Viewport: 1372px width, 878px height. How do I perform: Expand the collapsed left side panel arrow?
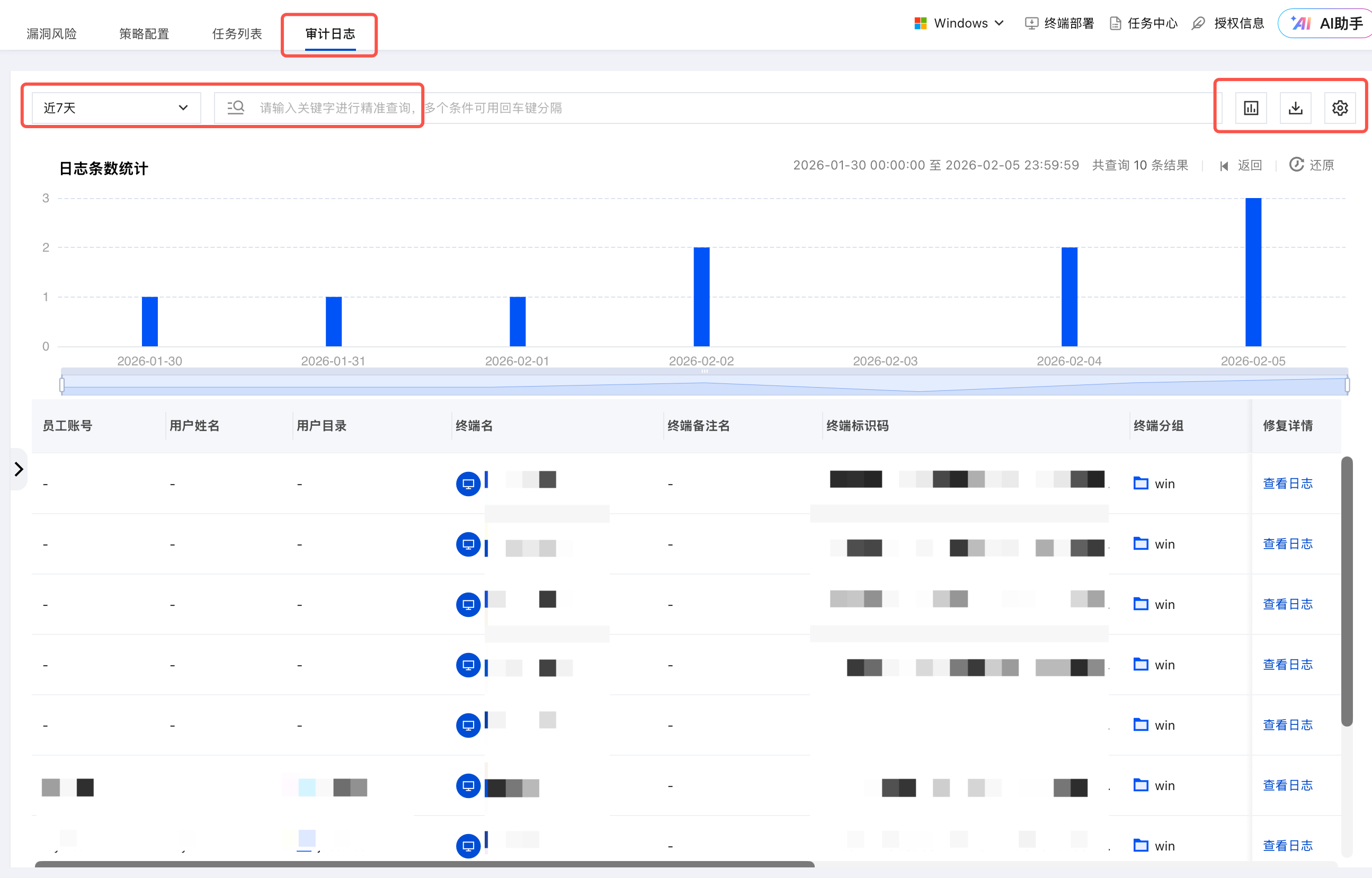pos(18,469)
